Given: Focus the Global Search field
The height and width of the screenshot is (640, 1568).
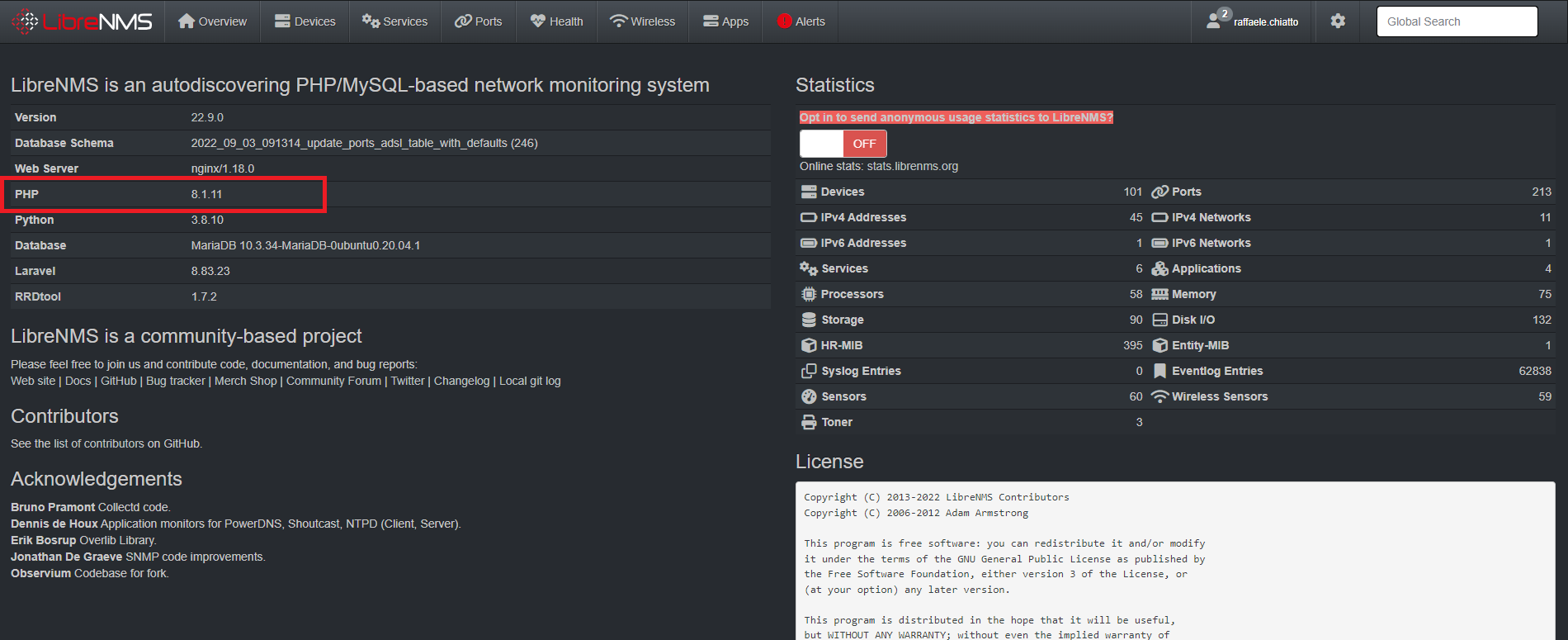Looking at the screenshot, I should coord(1457,21).
